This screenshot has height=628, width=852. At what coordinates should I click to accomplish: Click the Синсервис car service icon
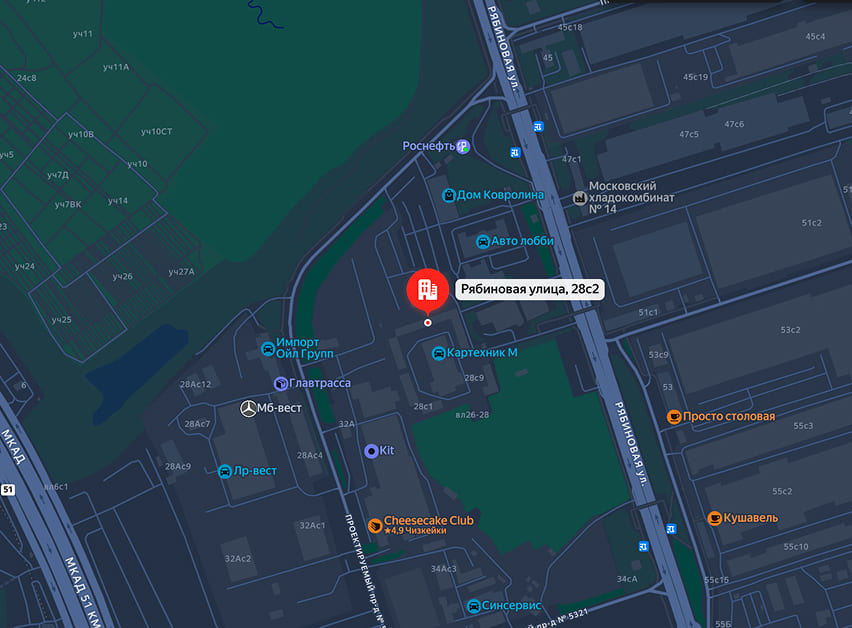474,606
